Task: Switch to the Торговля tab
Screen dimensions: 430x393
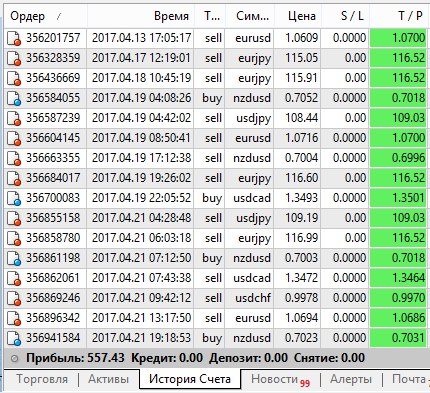Action: [x=42, y=379]
